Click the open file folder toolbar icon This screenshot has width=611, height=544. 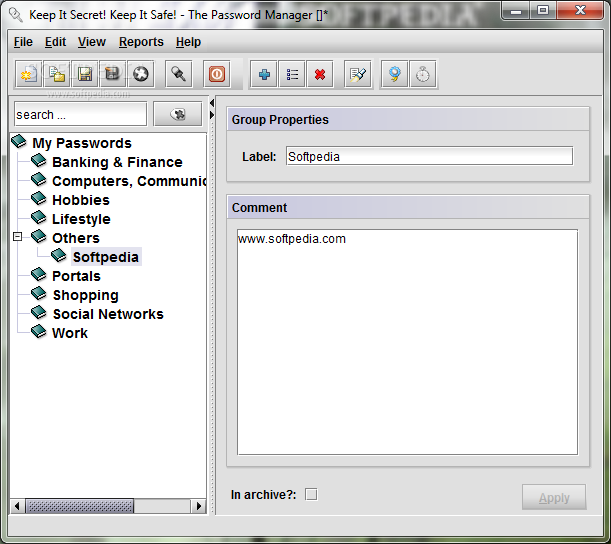[x=57, y=74]
